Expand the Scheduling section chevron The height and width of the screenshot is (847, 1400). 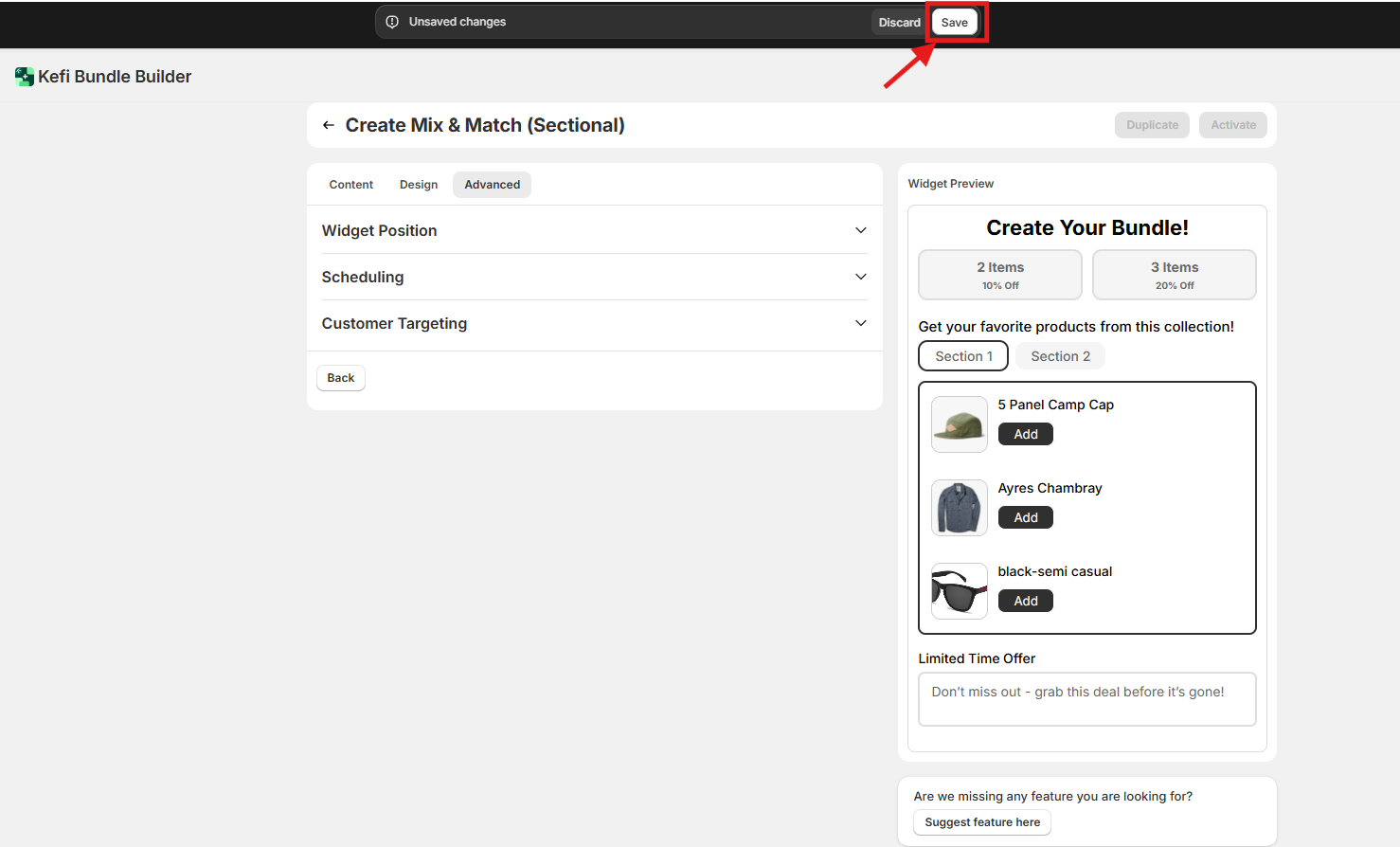(860, 277)
